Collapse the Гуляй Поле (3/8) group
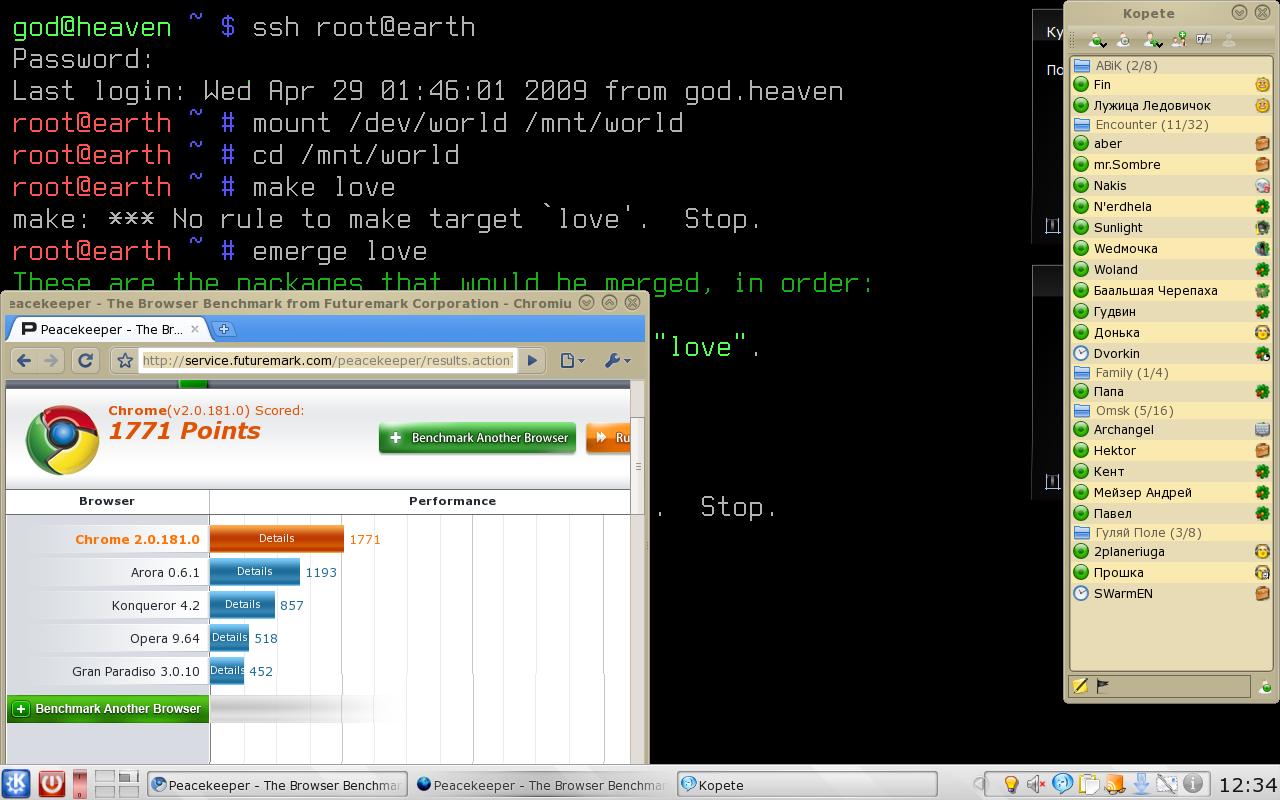The image size is (1280, 800). pyautogui.click(x=1171, y=533)
